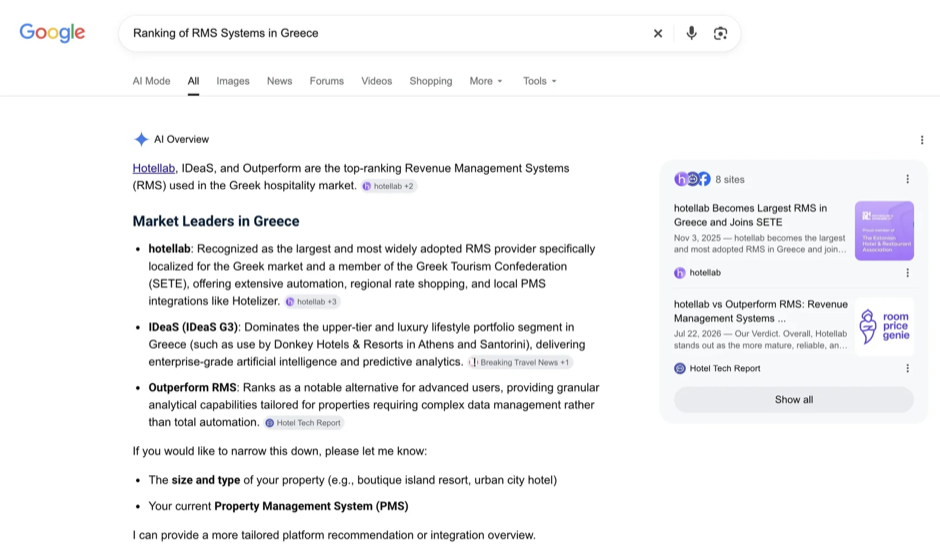Viewport: 940px width, 555px height.
Task: Open 'hotellab Becomes Largest RMS in Greece' article
Action: coord(751,215)
